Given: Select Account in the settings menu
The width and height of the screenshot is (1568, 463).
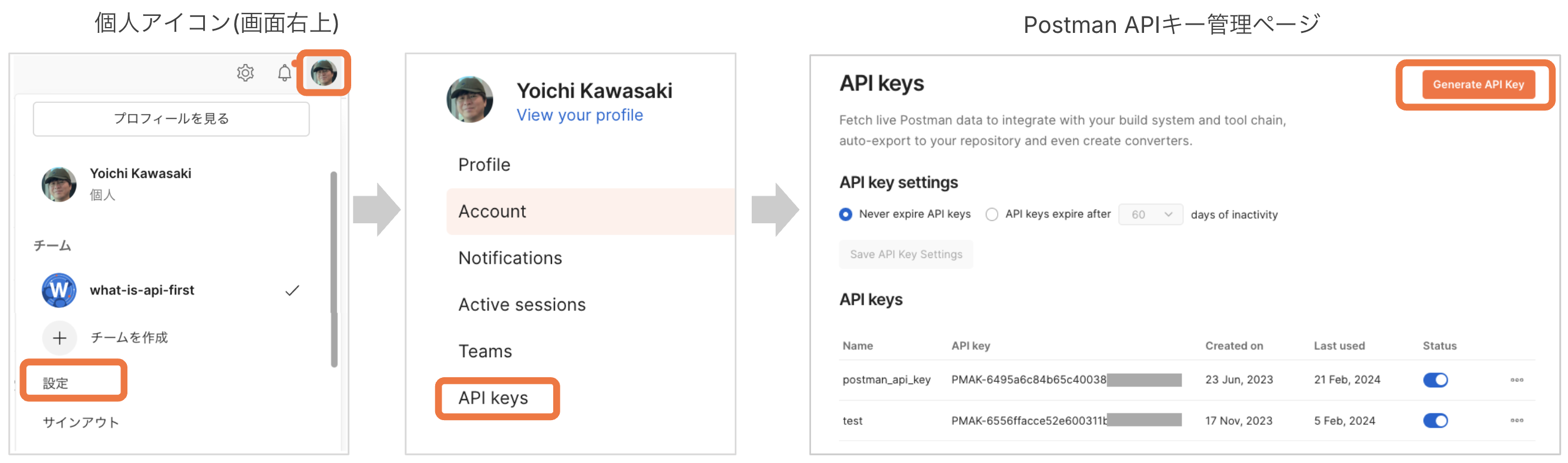Looking at the screenshot, I should 590,212.
